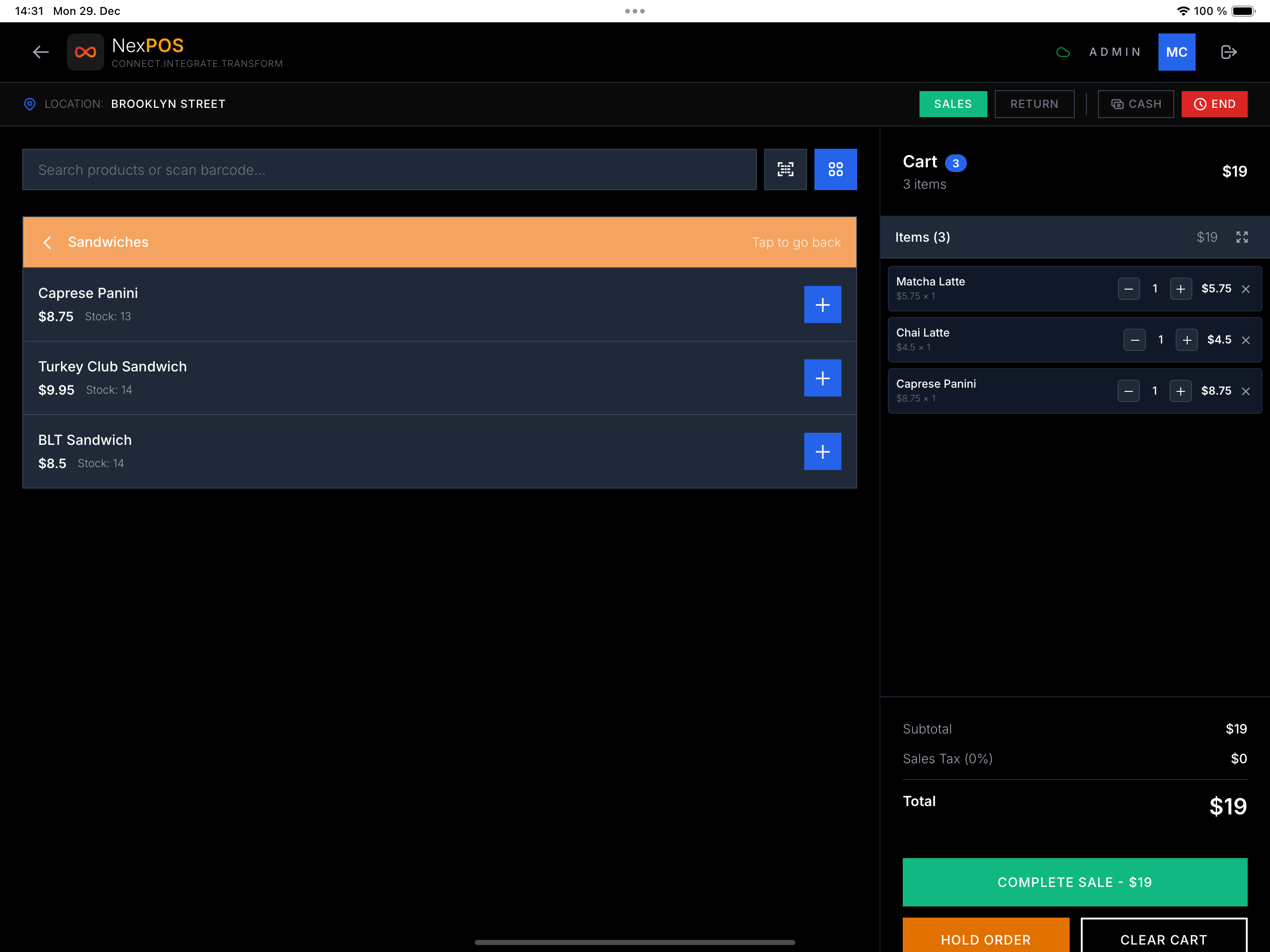Collapse the Sandwiches category via back chevron

pos(47,242)
